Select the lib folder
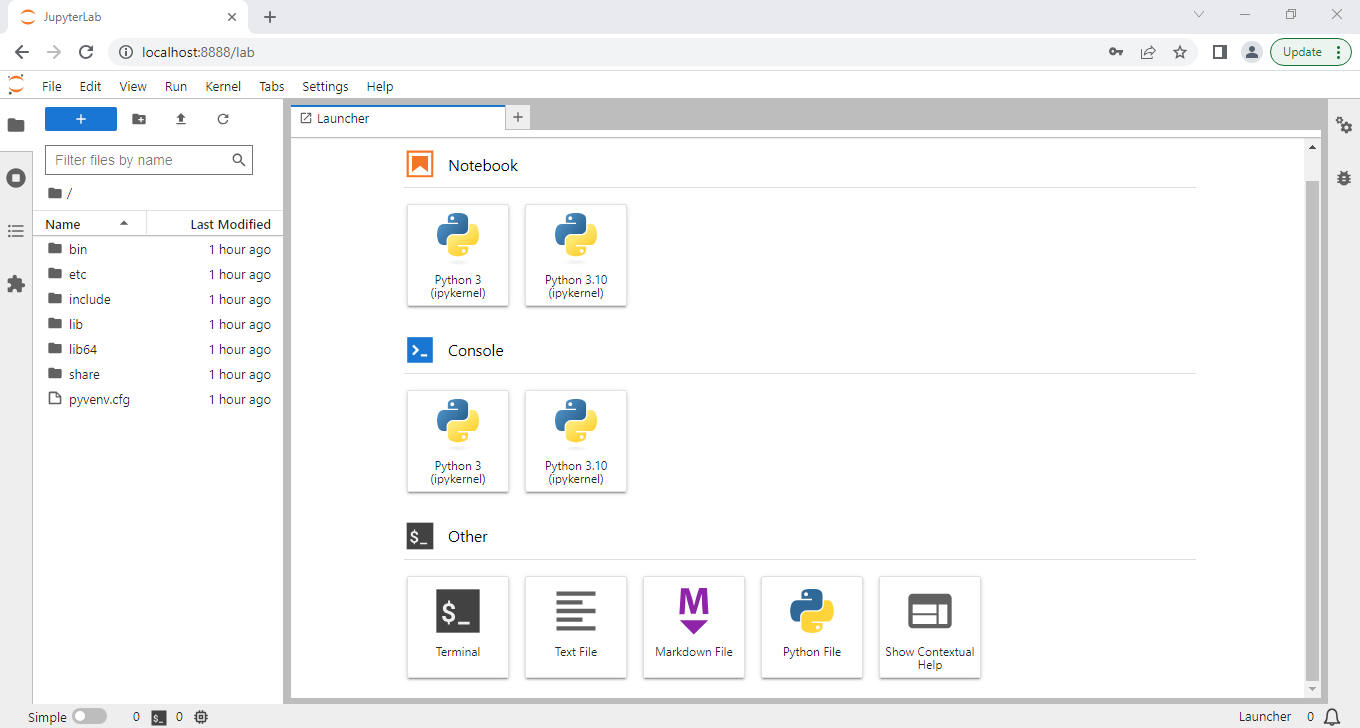The height and width of the screenshot is (728, 1360). (158, 324)
